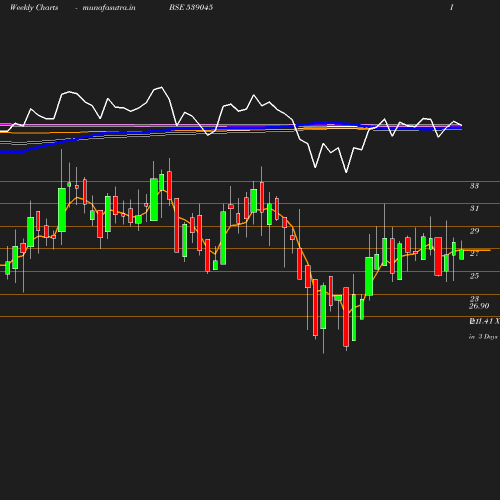Click the last green candlestick on the chart
The height and width of the screenshot is (500, 500).
tap(462, 254)
